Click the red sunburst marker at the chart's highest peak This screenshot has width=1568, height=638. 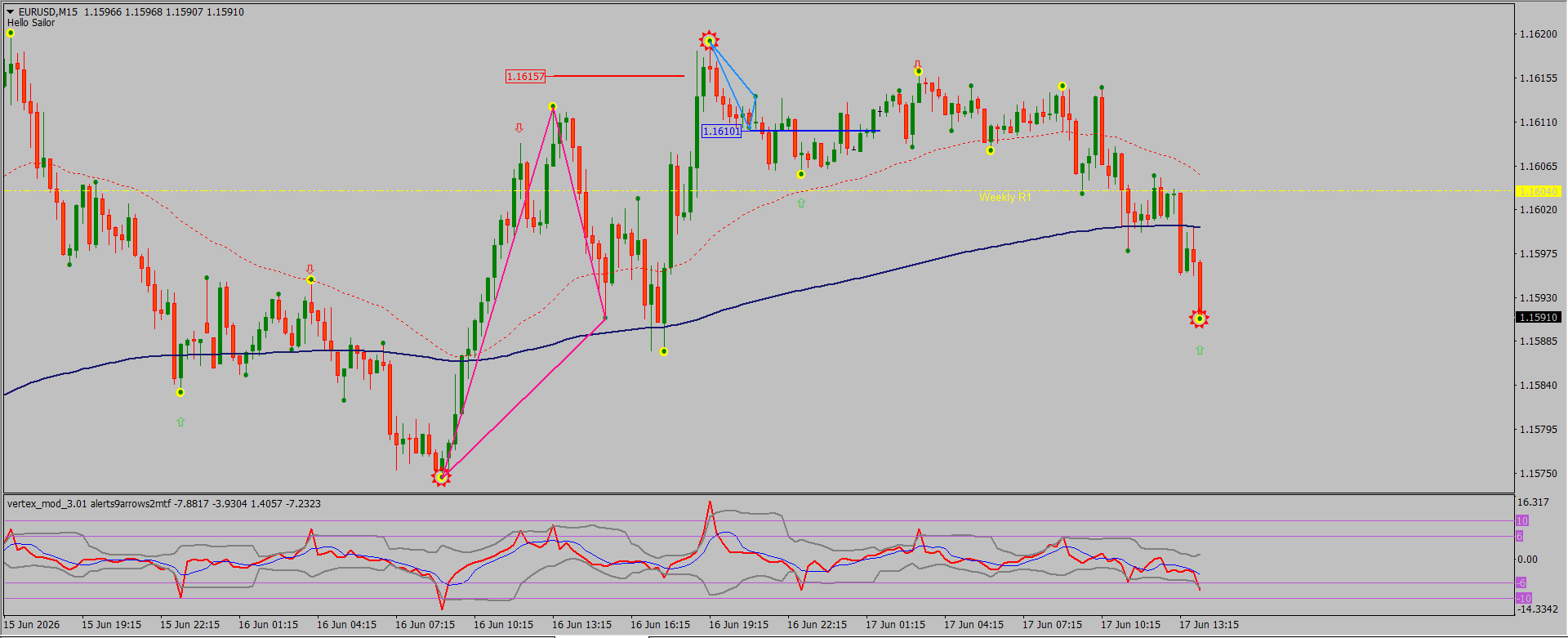[x=710, y=41]
